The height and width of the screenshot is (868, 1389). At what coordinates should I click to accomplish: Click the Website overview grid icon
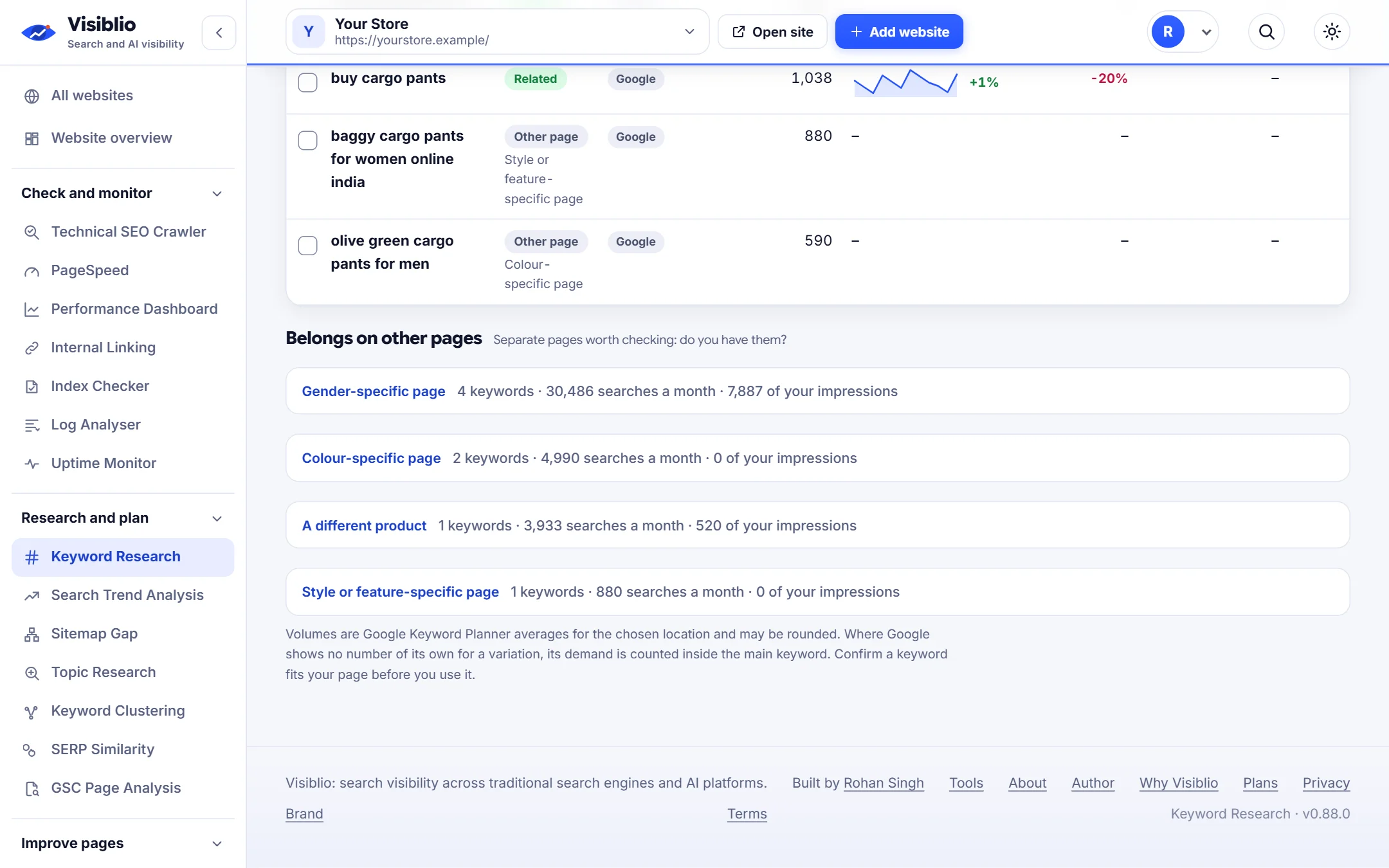(32, 138)
